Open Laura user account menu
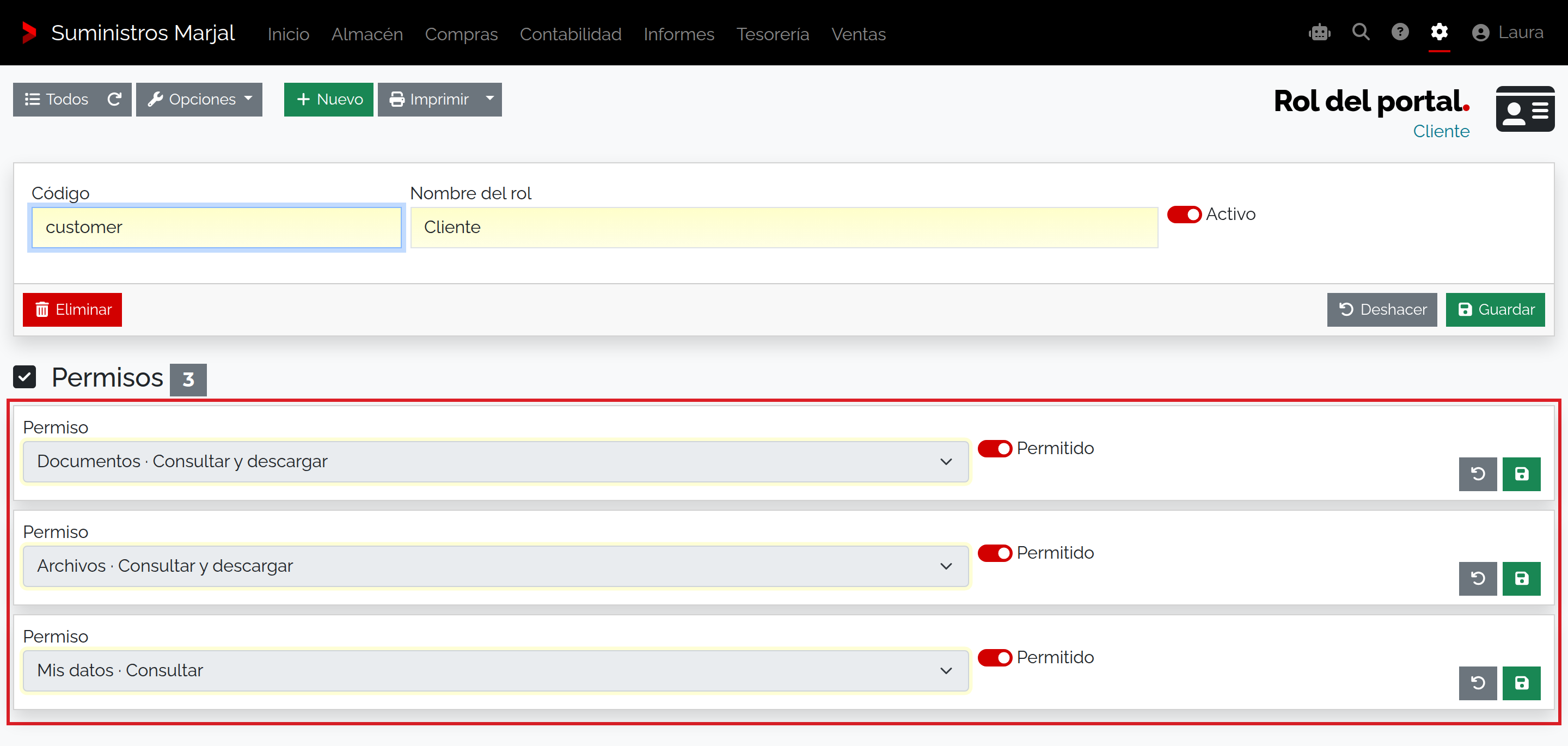The width and height of the screenshot is (1568, 746). point(1507,32)
